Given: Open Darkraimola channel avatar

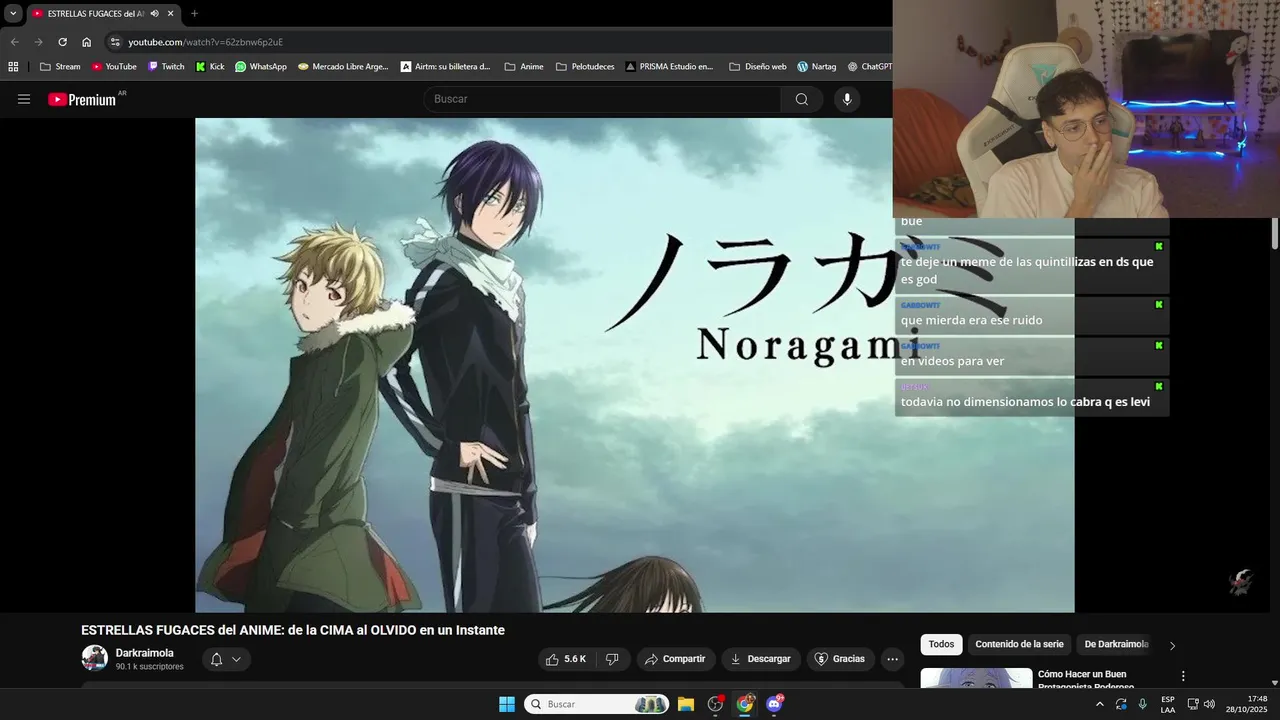Looking at the screenshot, I should 95,658.
